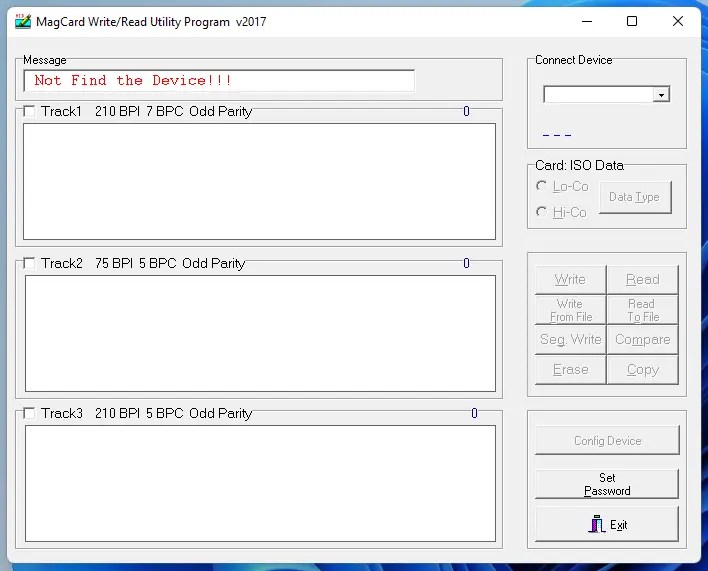Click inside the Track1 data text area
Viewport: 708px width, 571px height.
coord(260,181)
